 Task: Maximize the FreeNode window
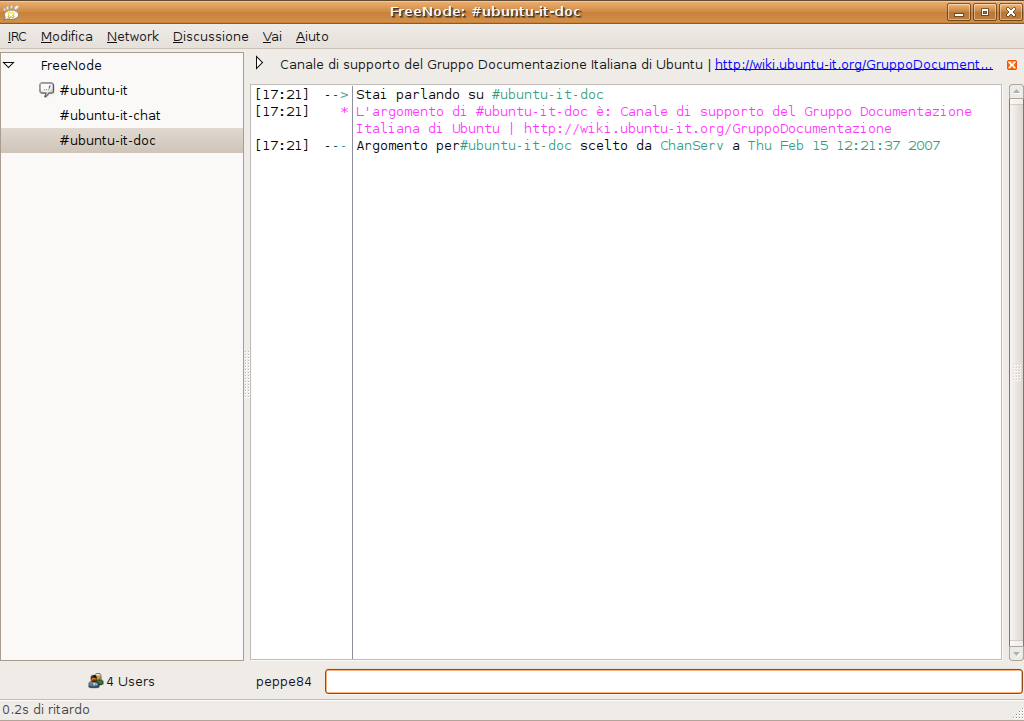[x=985, y=12]
